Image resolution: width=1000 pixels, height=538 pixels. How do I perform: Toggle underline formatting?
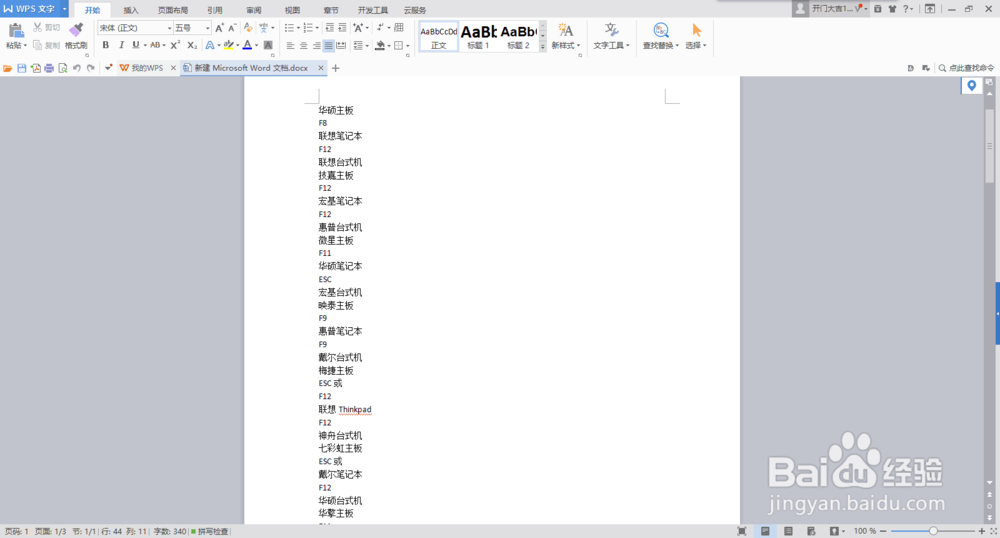pos(135,45)
